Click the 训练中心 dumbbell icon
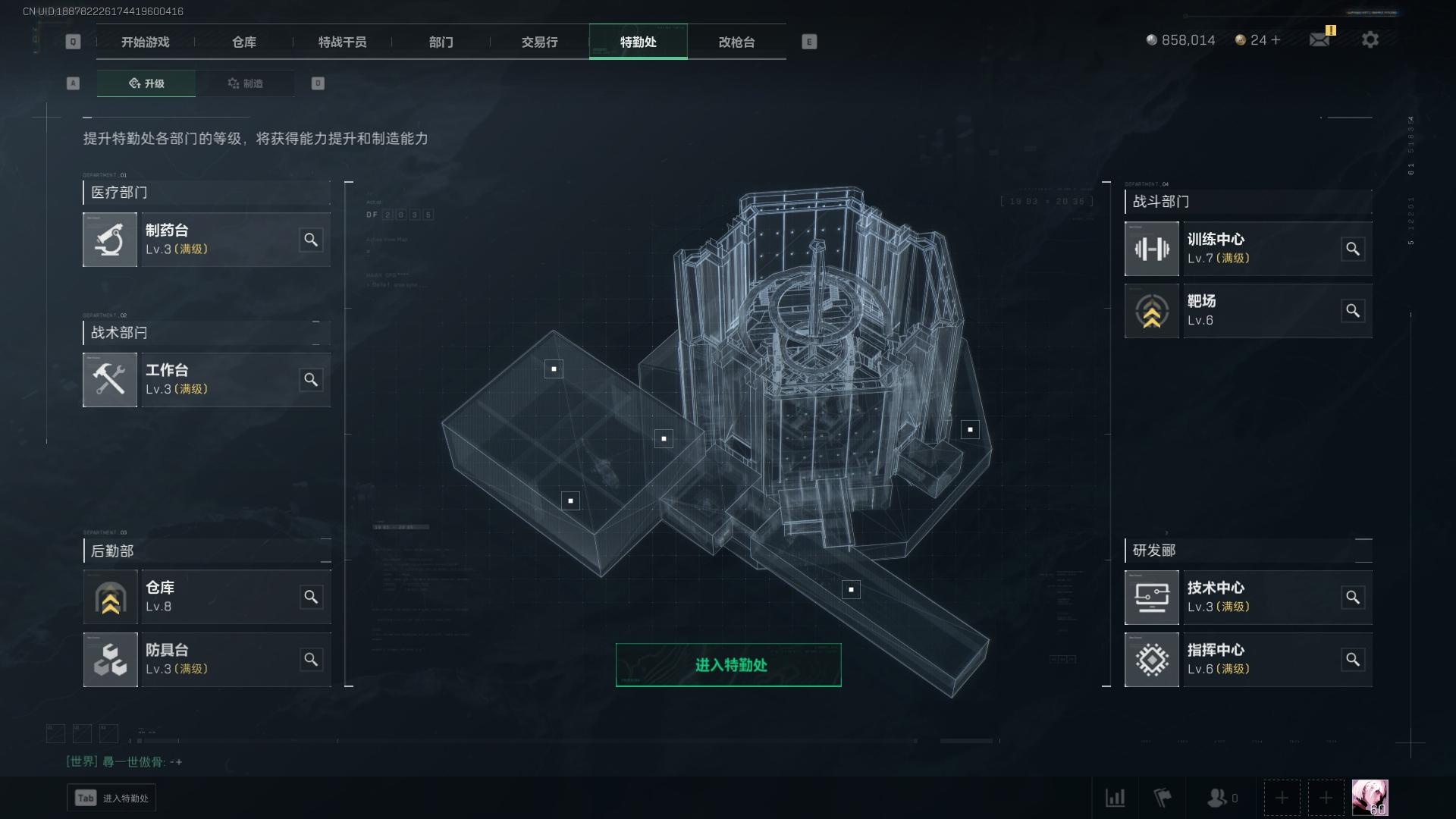 click(x=1152, y=249)
